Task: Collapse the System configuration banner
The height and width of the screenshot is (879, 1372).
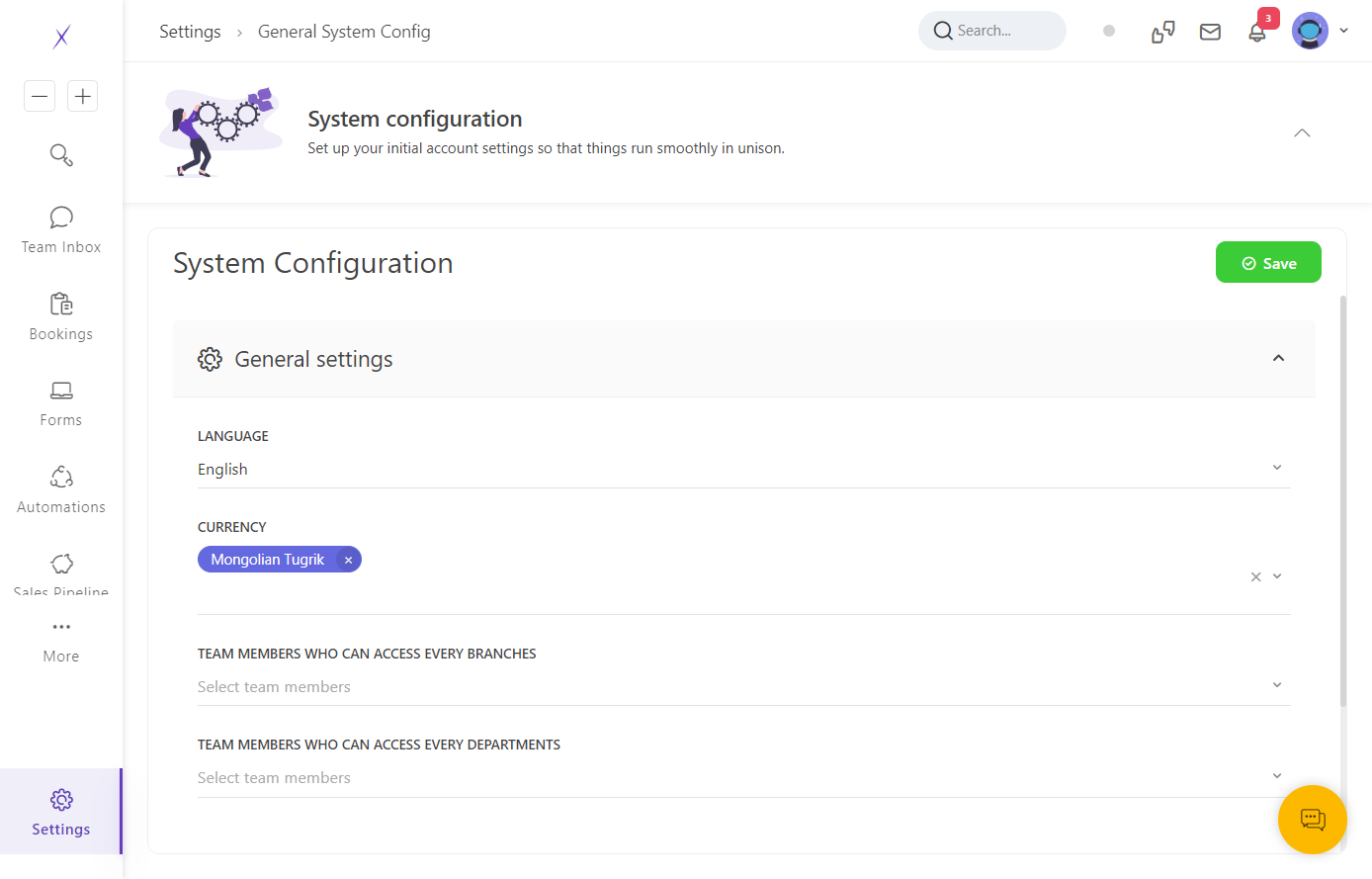Action: 1302,132
